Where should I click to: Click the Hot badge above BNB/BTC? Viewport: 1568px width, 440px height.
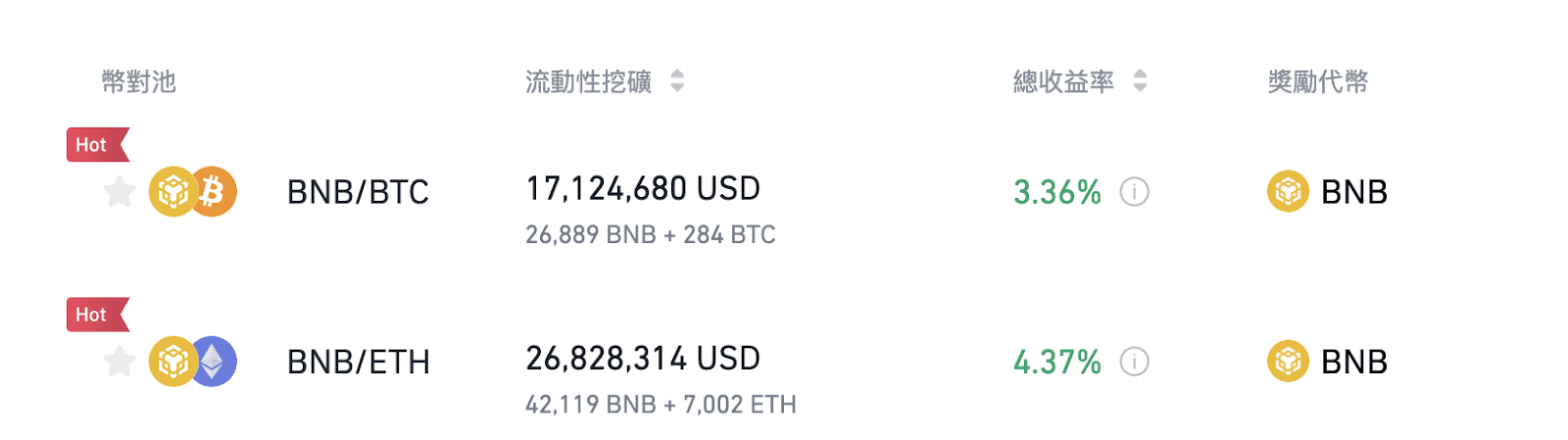click(97, 145)
